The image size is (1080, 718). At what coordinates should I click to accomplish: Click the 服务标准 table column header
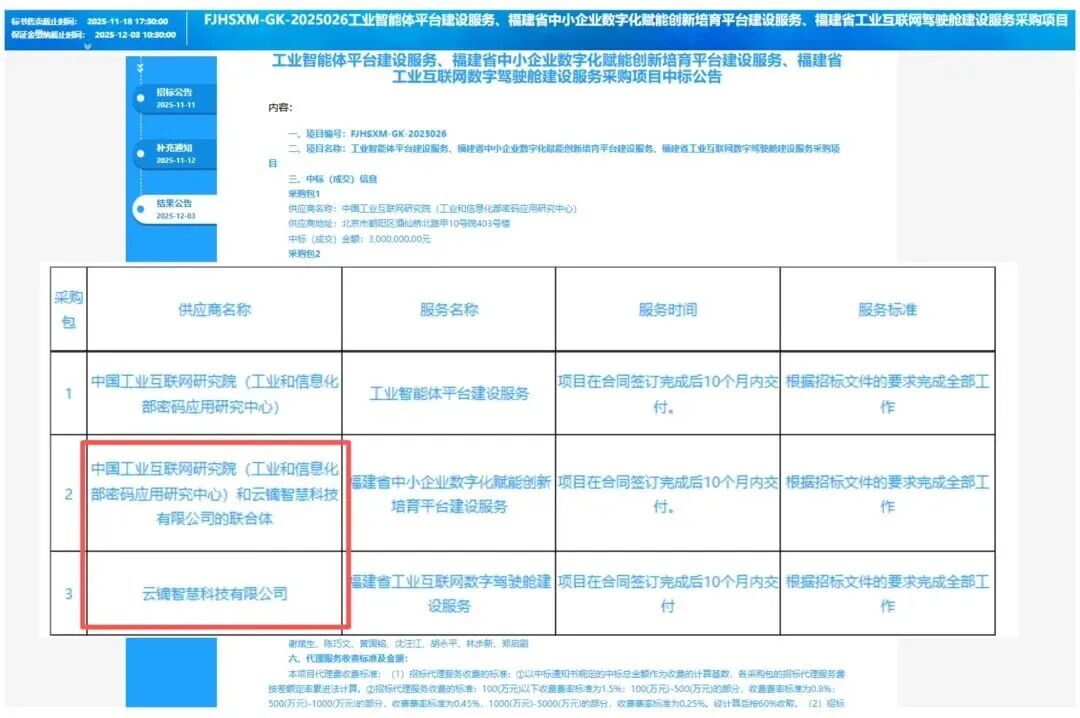(887, 309)
